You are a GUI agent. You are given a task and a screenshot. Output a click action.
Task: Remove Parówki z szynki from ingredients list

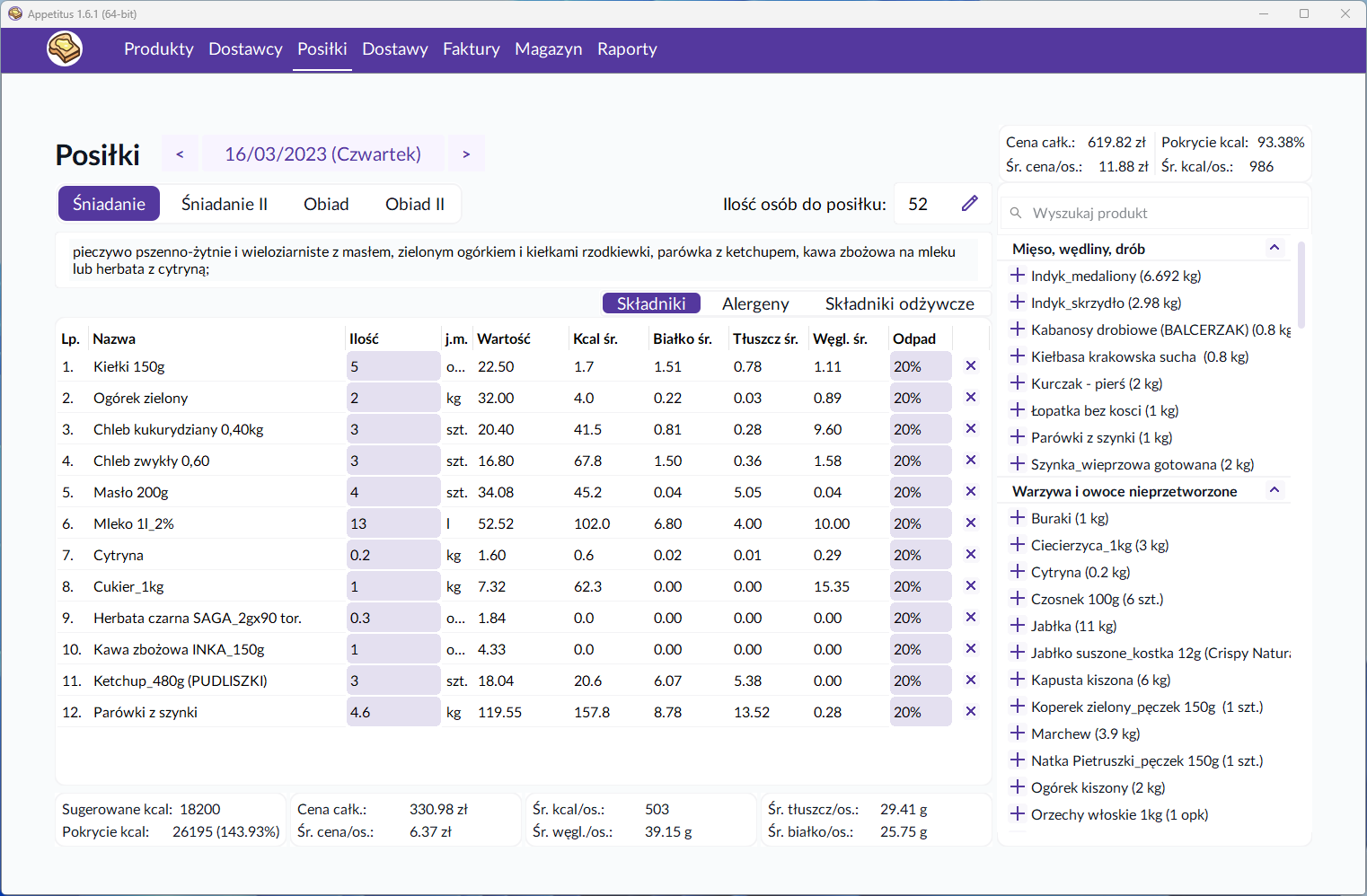pyautogui.click(x=970, y=712)
